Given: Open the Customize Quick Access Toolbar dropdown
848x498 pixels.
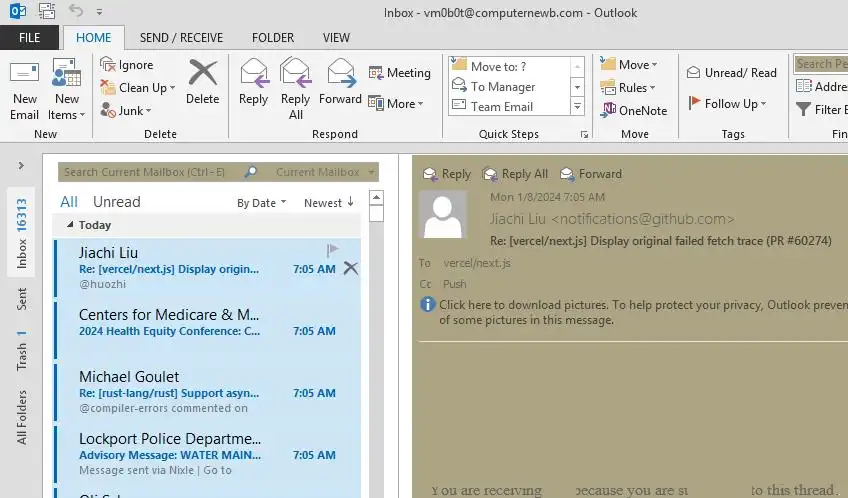Looking at the screenshot, I should tap(99, 11).
